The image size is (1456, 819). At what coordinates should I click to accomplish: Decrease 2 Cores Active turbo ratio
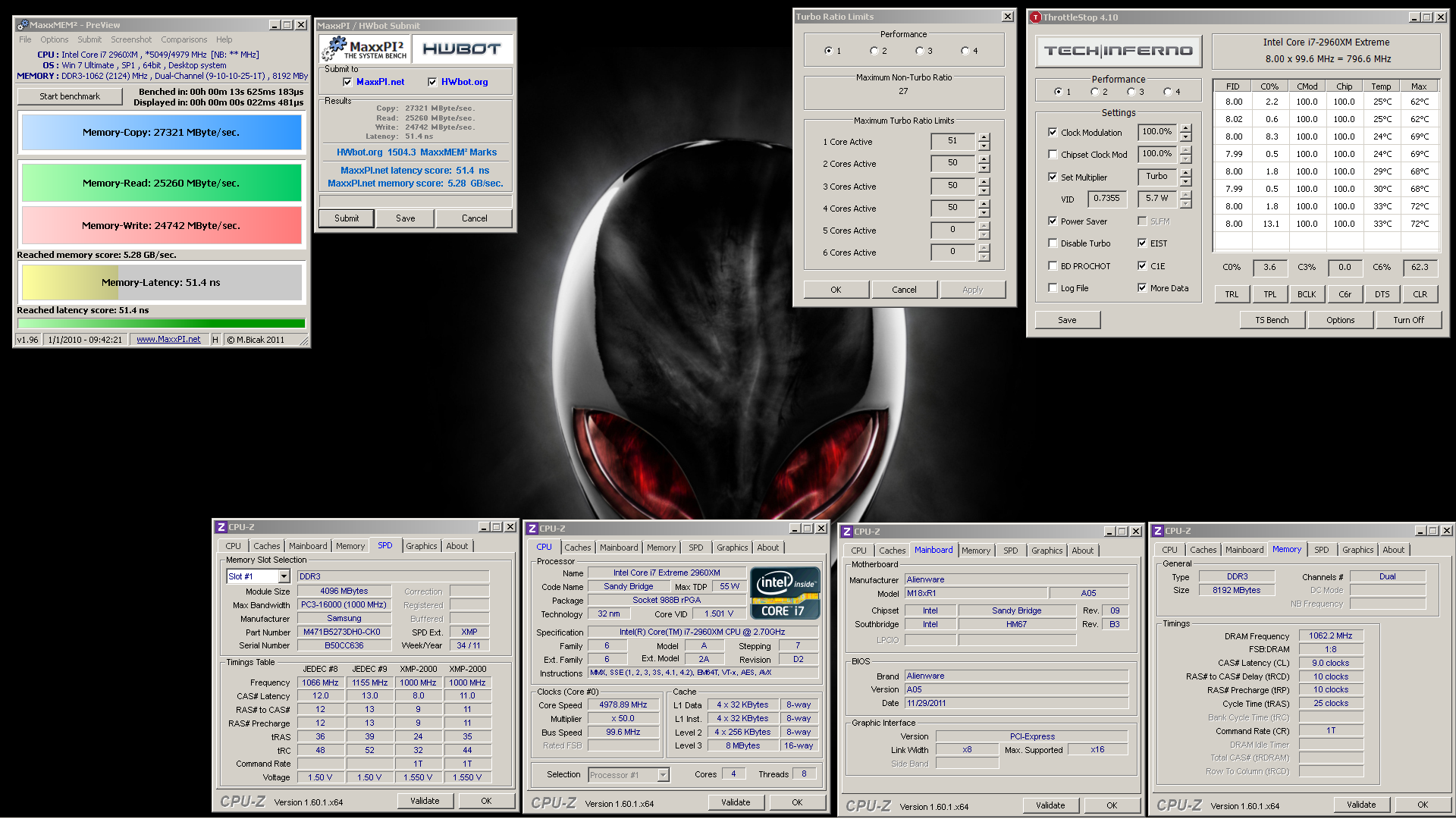tap(984, 168)
